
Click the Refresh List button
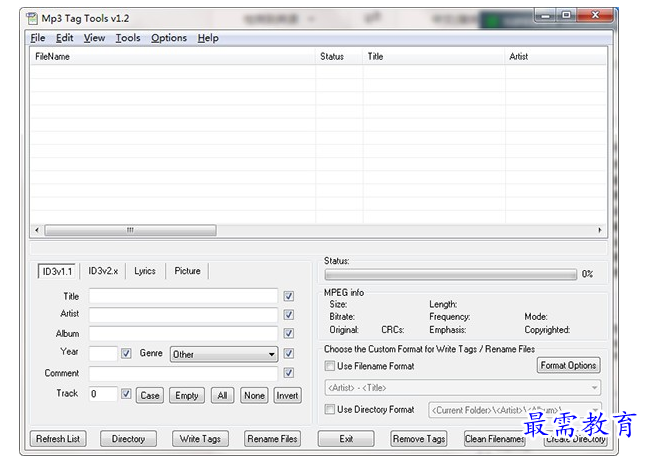(x=58, y=439)
